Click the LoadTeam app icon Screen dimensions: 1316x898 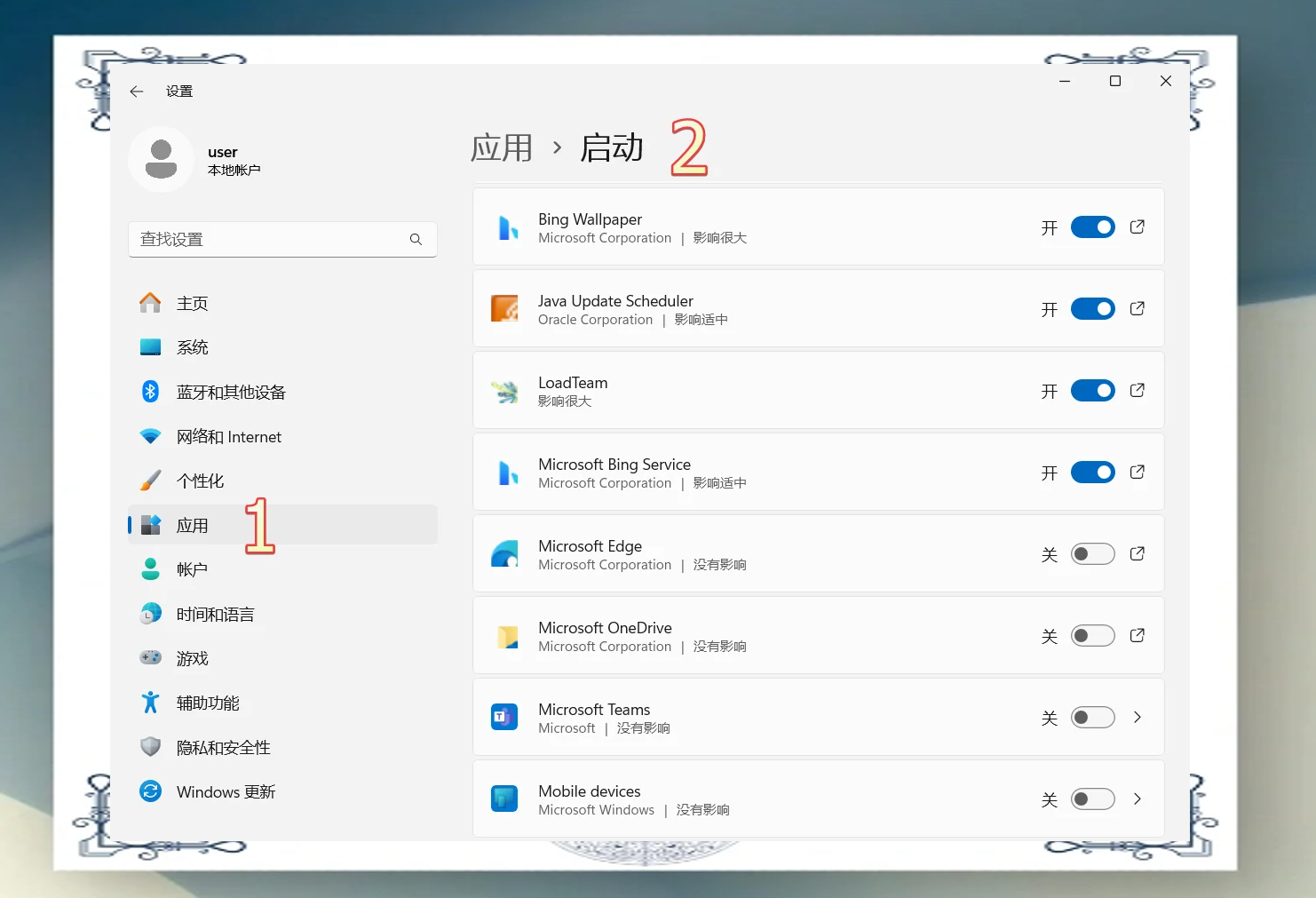505,391
